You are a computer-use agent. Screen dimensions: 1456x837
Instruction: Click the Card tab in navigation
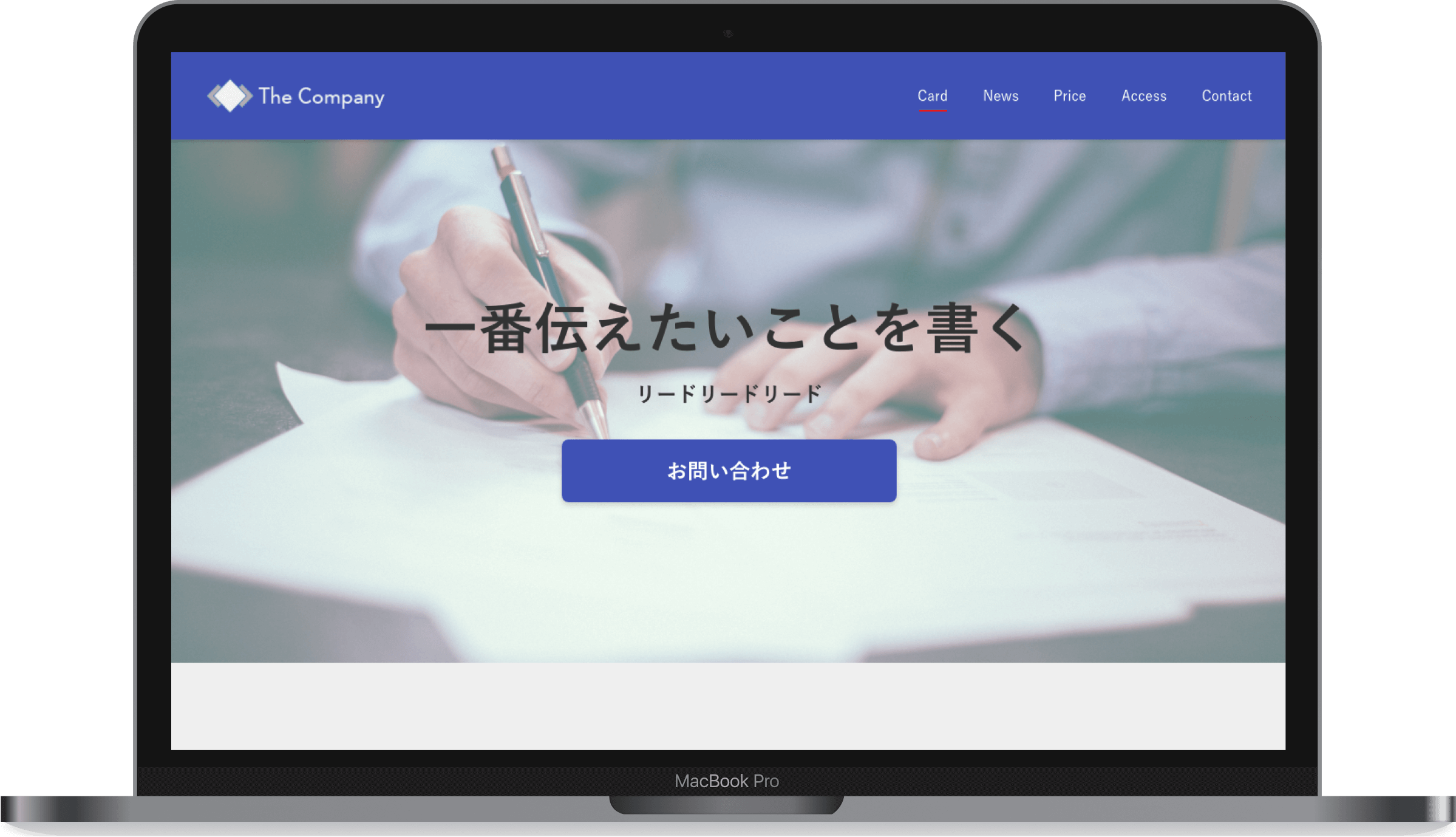pyautogui.click(x=932, y=96)
